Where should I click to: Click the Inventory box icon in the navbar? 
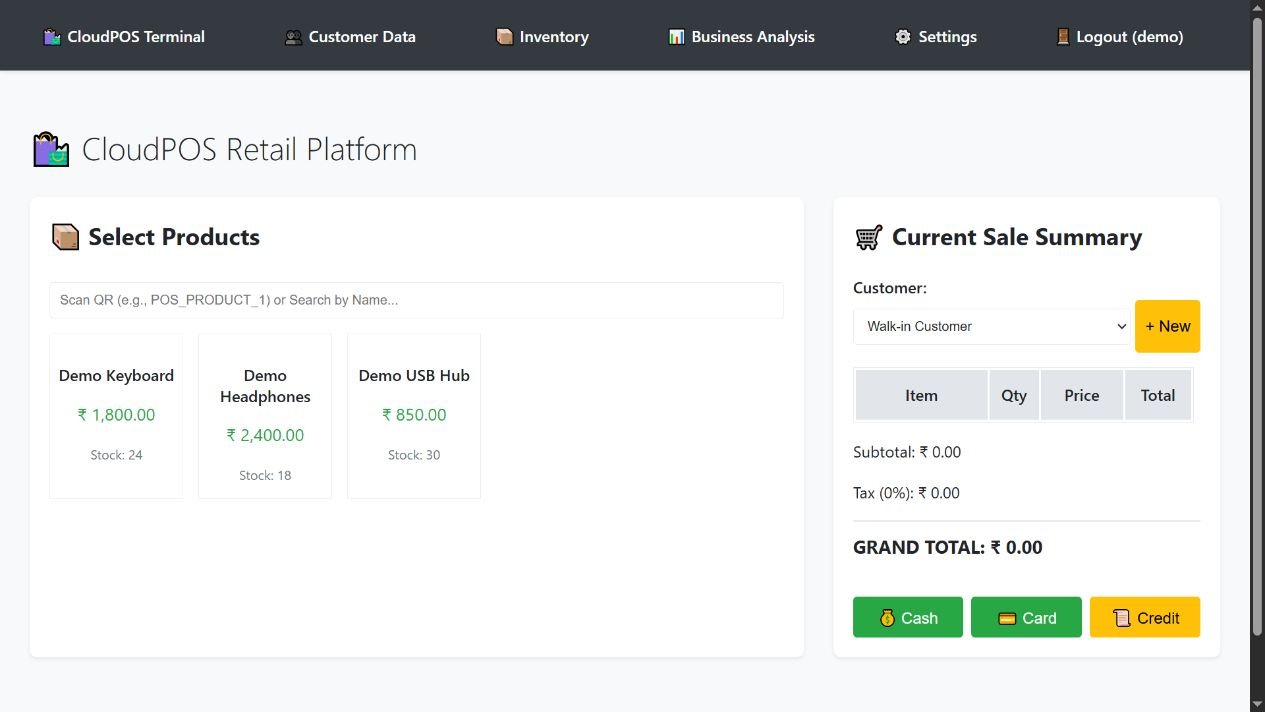click(504, 37)
